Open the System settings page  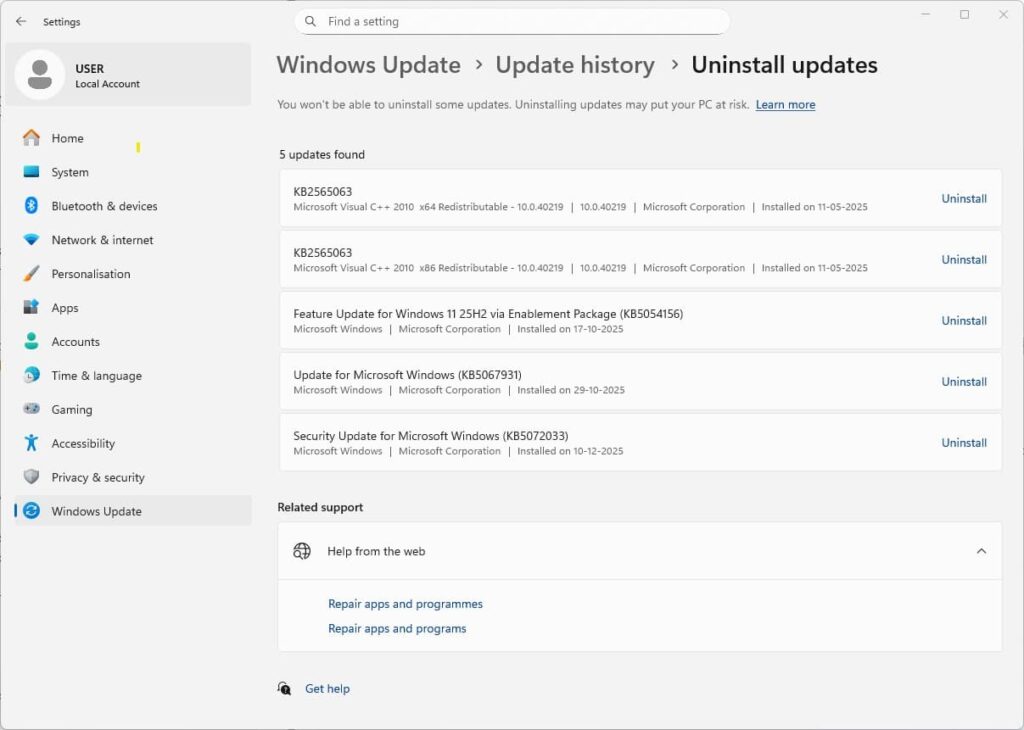pyautogui.click(x=133, y=172)
